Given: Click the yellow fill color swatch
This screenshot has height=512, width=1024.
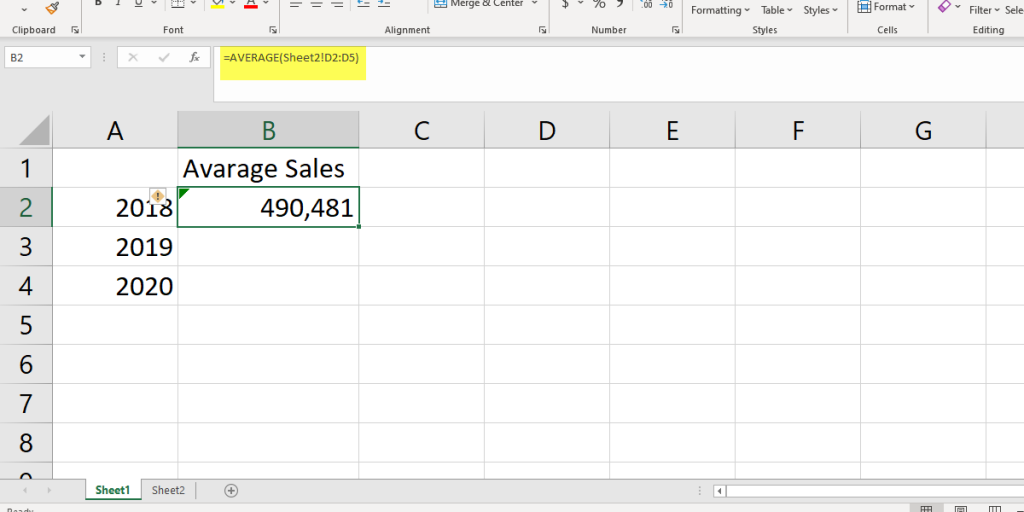Looking at the screenshot, I should (217, 5).
